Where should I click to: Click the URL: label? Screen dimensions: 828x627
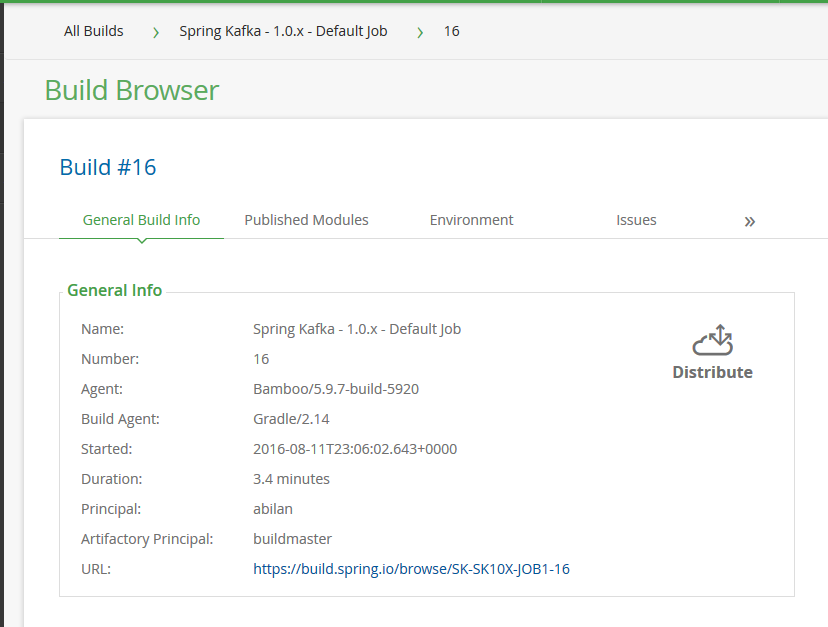click(x=96, y=569)
